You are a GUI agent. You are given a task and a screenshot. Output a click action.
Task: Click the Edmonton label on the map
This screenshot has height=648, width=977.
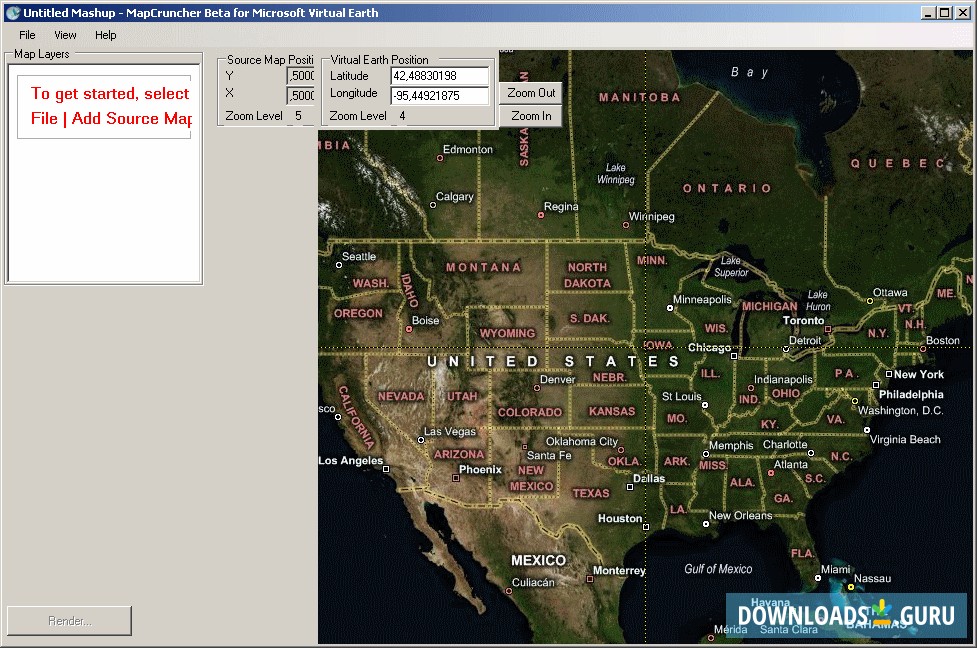click(467, 150)
